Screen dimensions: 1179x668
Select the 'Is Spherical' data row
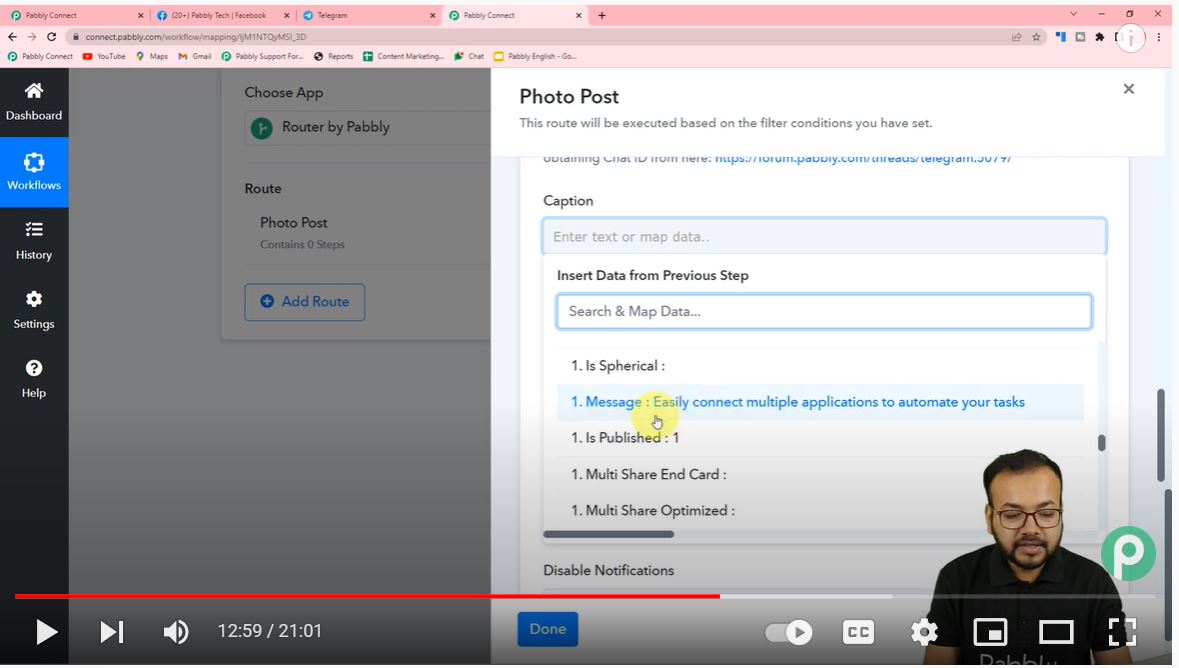(820, 366)
